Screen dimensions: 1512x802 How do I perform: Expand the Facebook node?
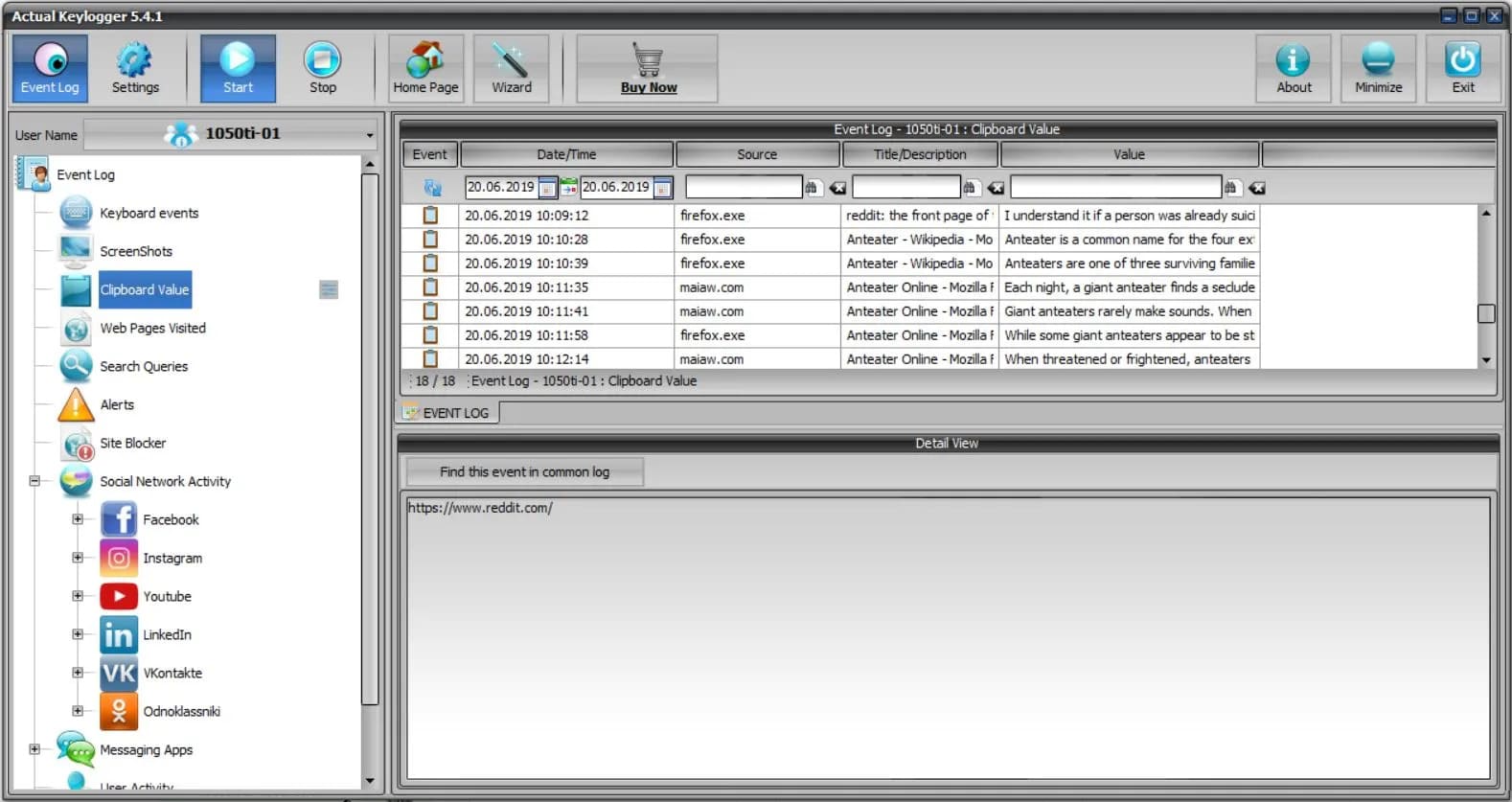[78, 519]
